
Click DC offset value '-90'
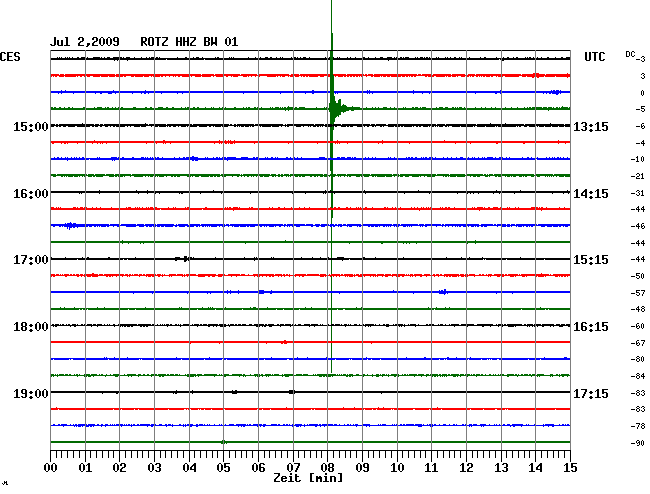tap(638, 443)
